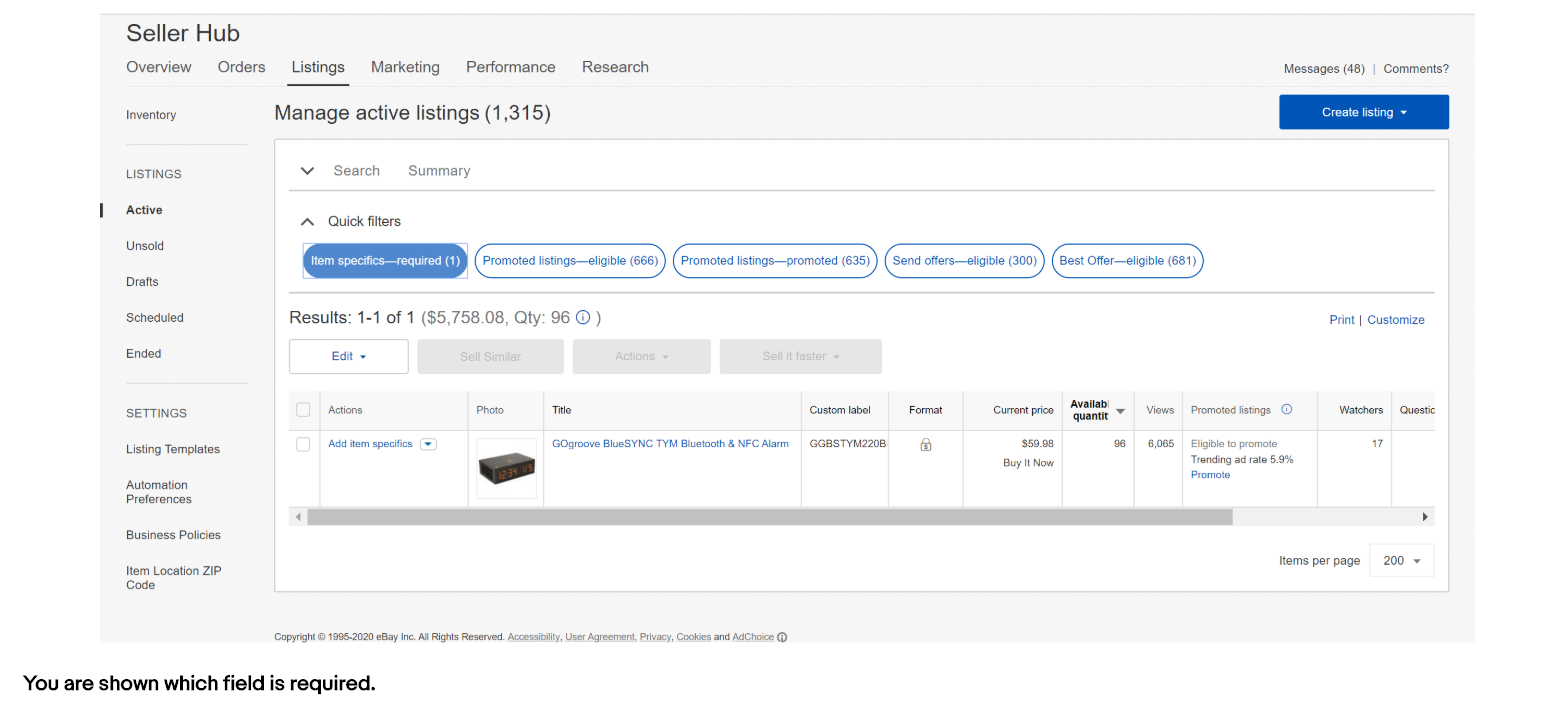Viewport: 1554px width, 710px height.
Task: Open the Items per page dropdown
Action: [x=1401, y=561]
